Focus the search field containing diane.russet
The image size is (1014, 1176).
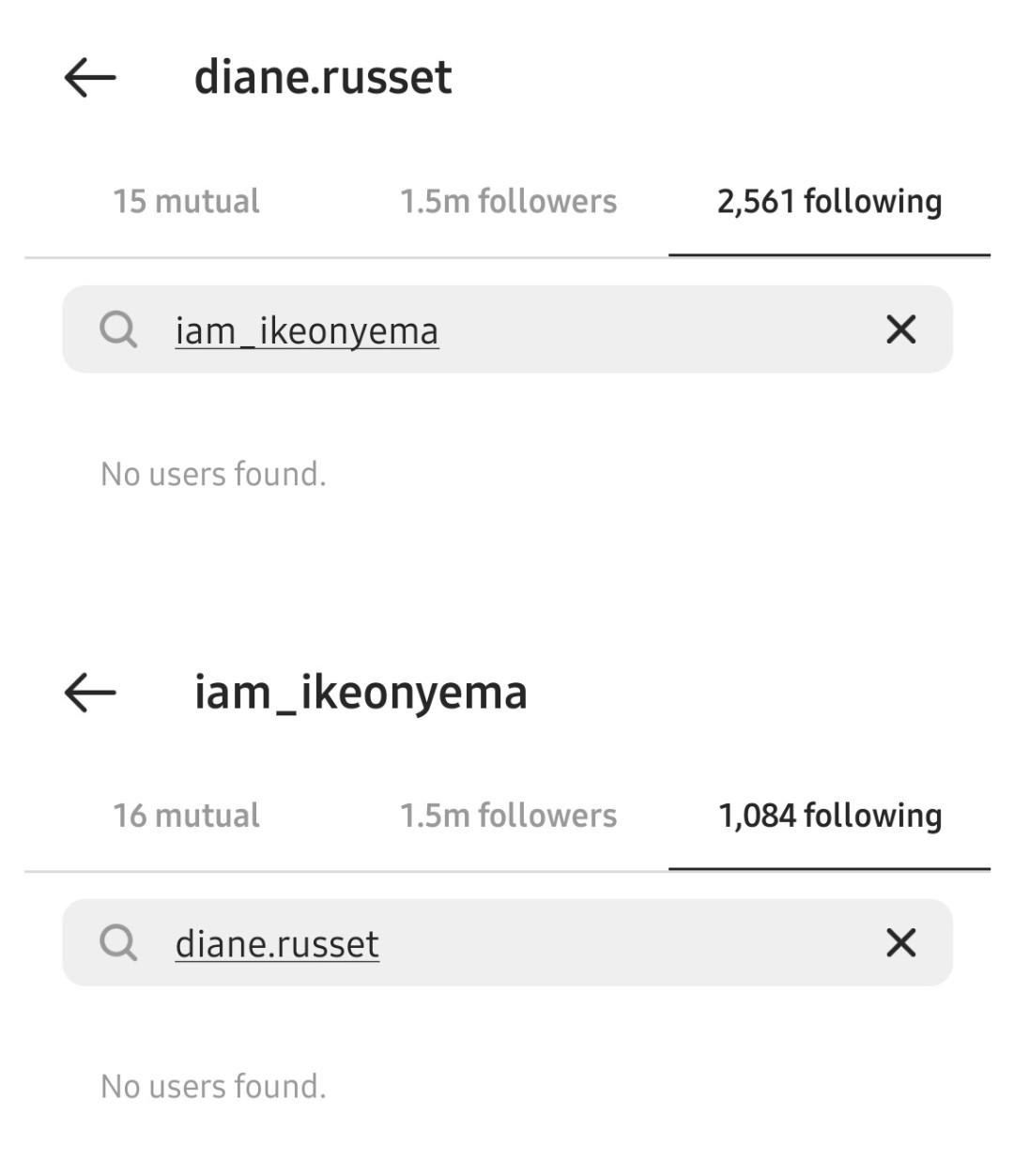(x=507, y=942)
